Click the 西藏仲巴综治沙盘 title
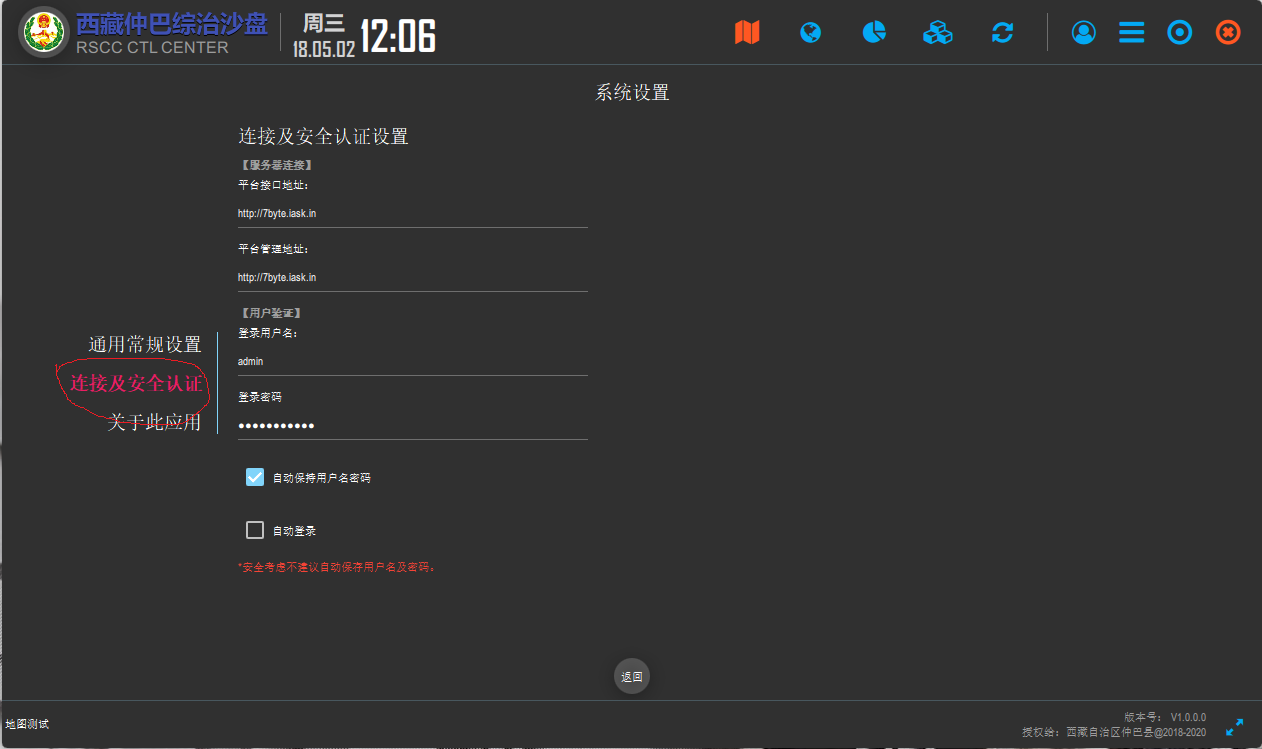Screen dimensions: 1262x749 point(172,24)
